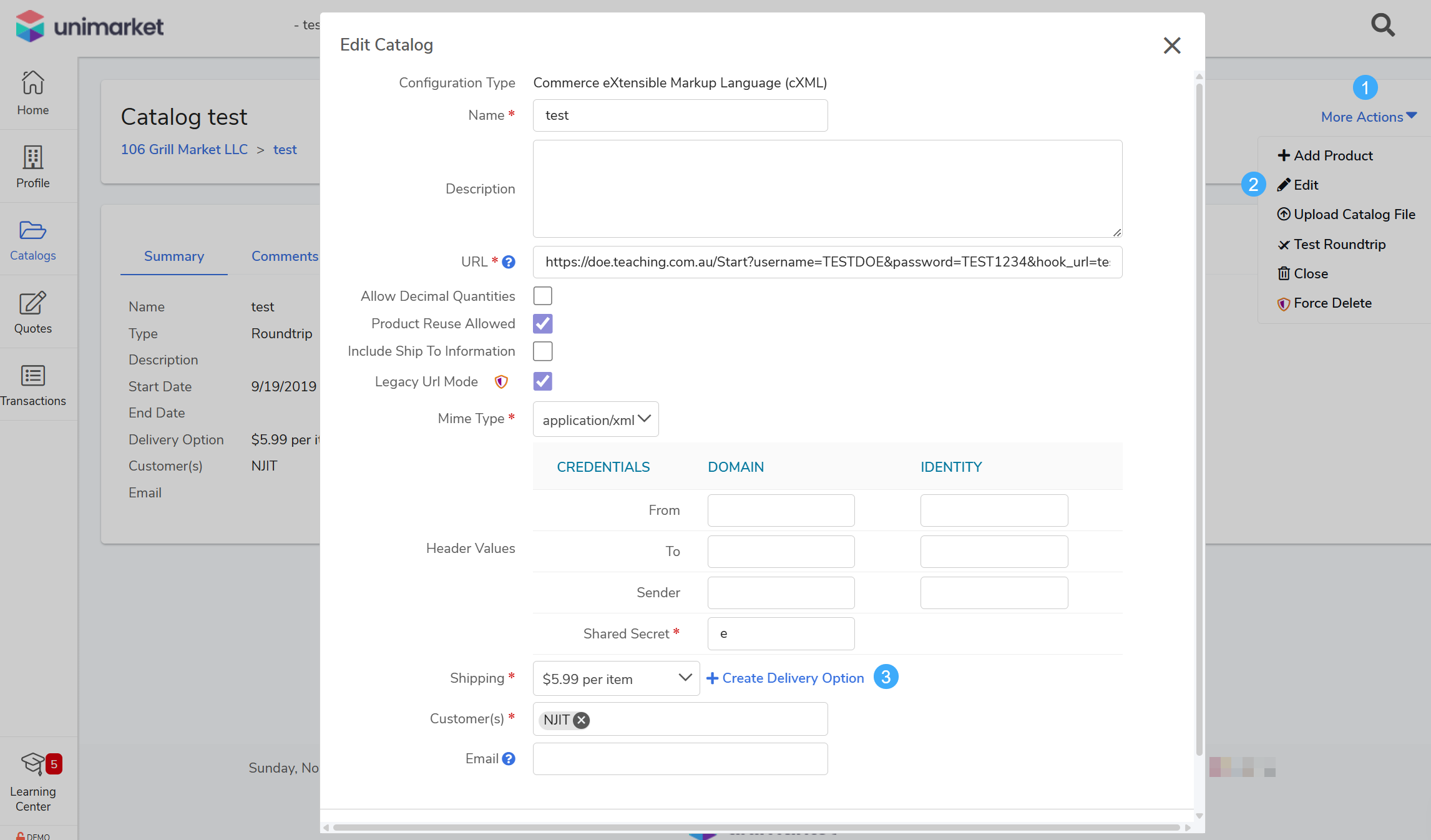The width and height of the screenshot is (1431, 840).
Task: Switch to the Summary tab
Action: [173, 256]
